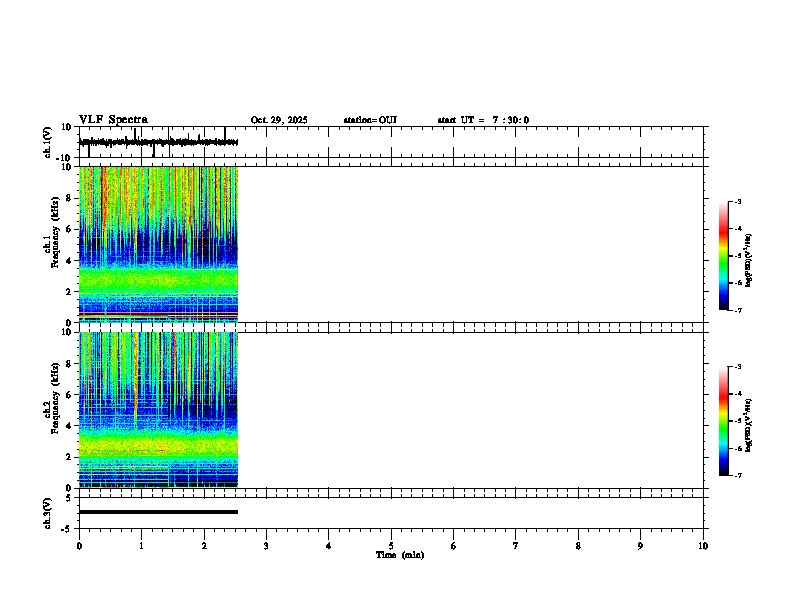Screen dimensions: 792x612
Task: Click the time-axis tick label "5"
Action: click(391, 546)
